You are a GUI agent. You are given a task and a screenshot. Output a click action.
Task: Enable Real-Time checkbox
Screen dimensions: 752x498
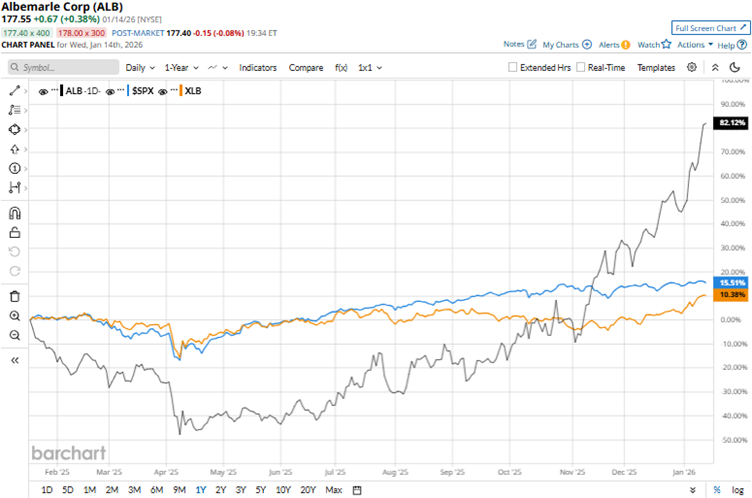[x=581, y=67]
